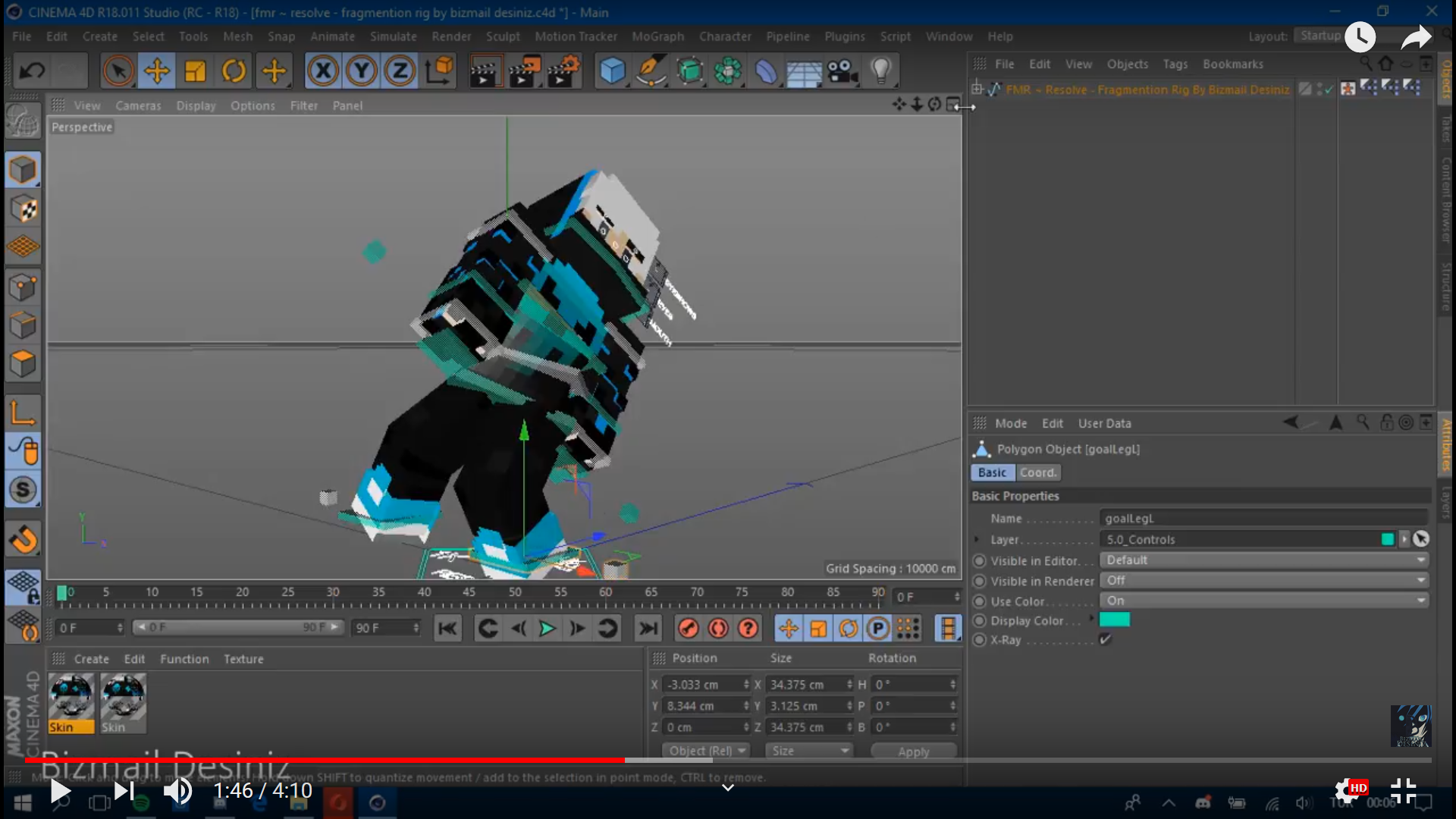Viewport: 1456px width, 819px height.
Task: Play the timeline animation forward
Action: (x=547, y=629)
